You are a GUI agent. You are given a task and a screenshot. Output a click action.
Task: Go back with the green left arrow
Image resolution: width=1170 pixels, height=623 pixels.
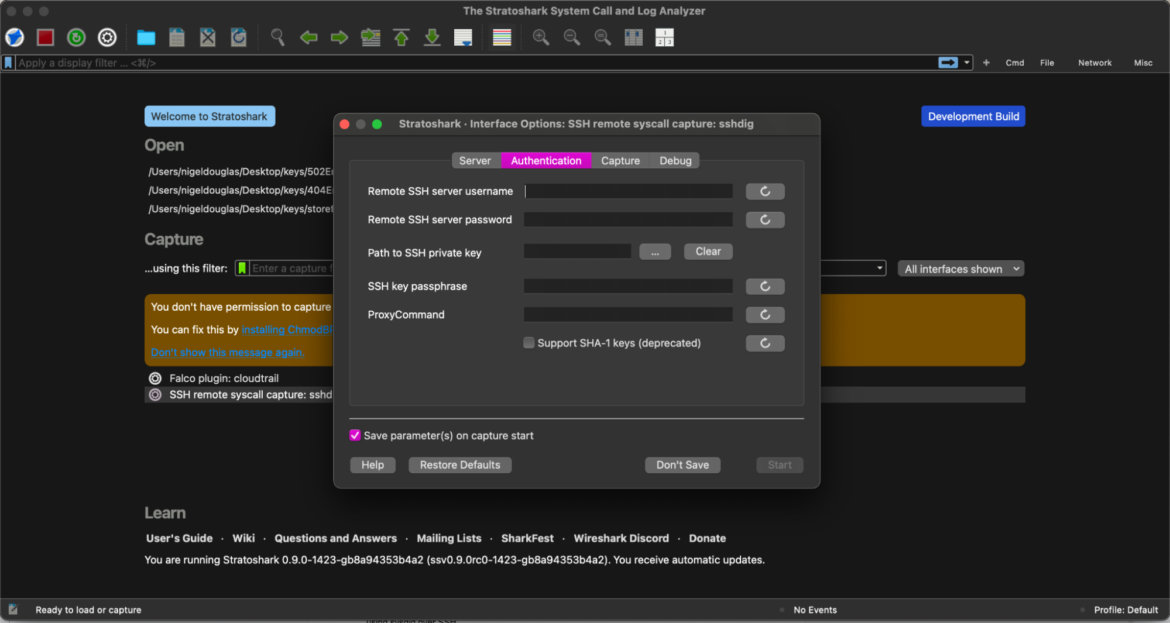point(308,37)
